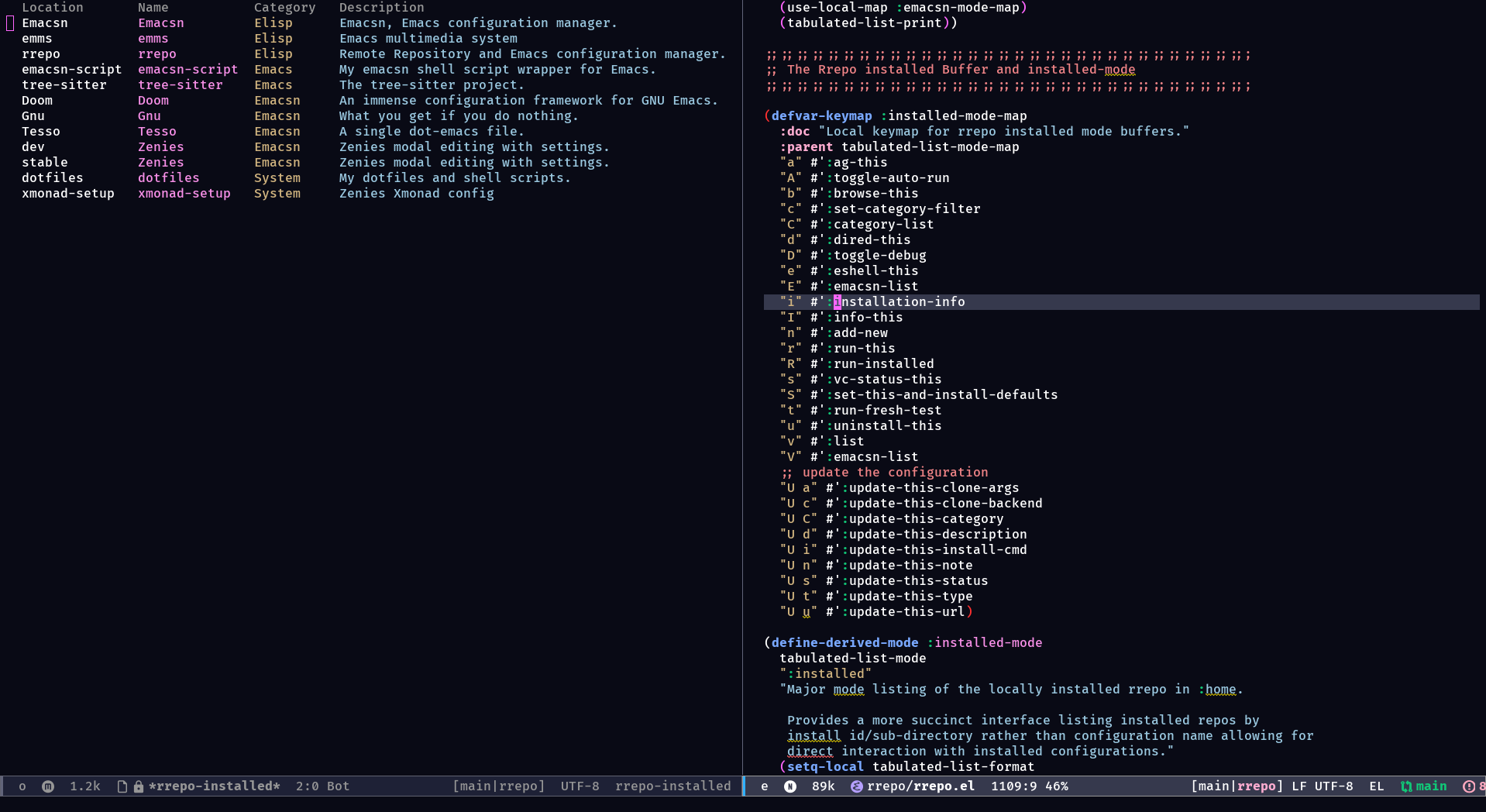The height and width of the screenshot is (812, 1486).
Task: Click [main|rrepo] workspace in right modeline
Action: pos(1237,786)
